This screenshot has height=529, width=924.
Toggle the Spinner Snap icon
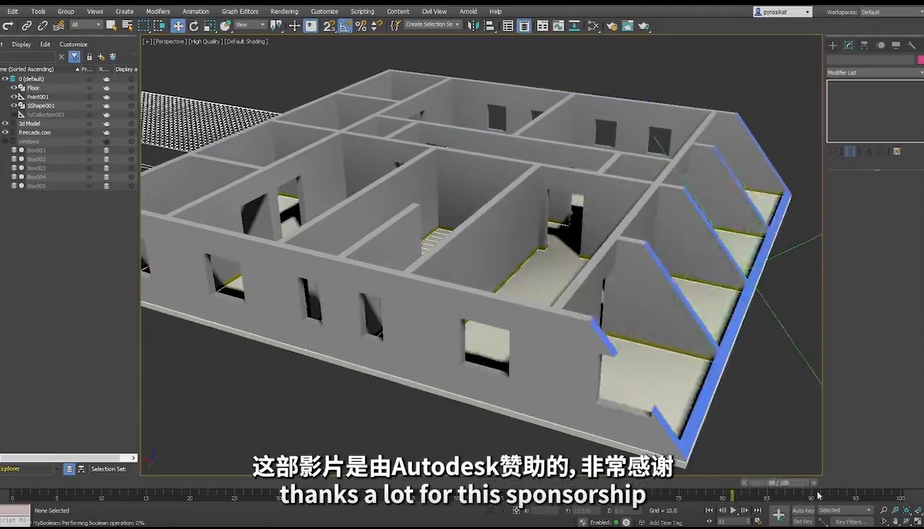(x=377, y=25)
